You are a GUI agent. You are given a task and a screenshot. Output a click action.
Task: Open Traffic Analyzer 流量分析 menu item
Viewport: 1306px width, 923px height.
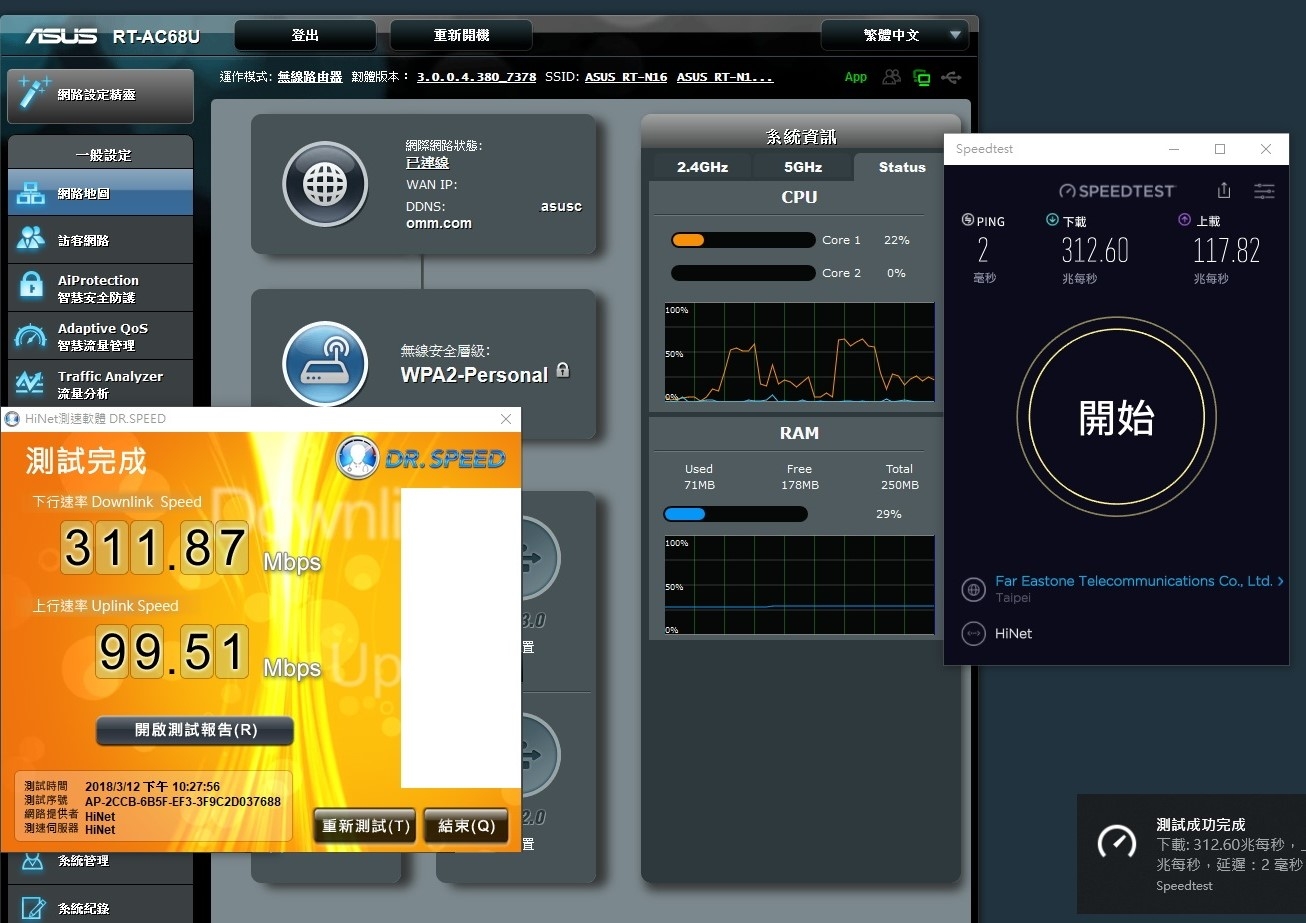pos(100,384)
